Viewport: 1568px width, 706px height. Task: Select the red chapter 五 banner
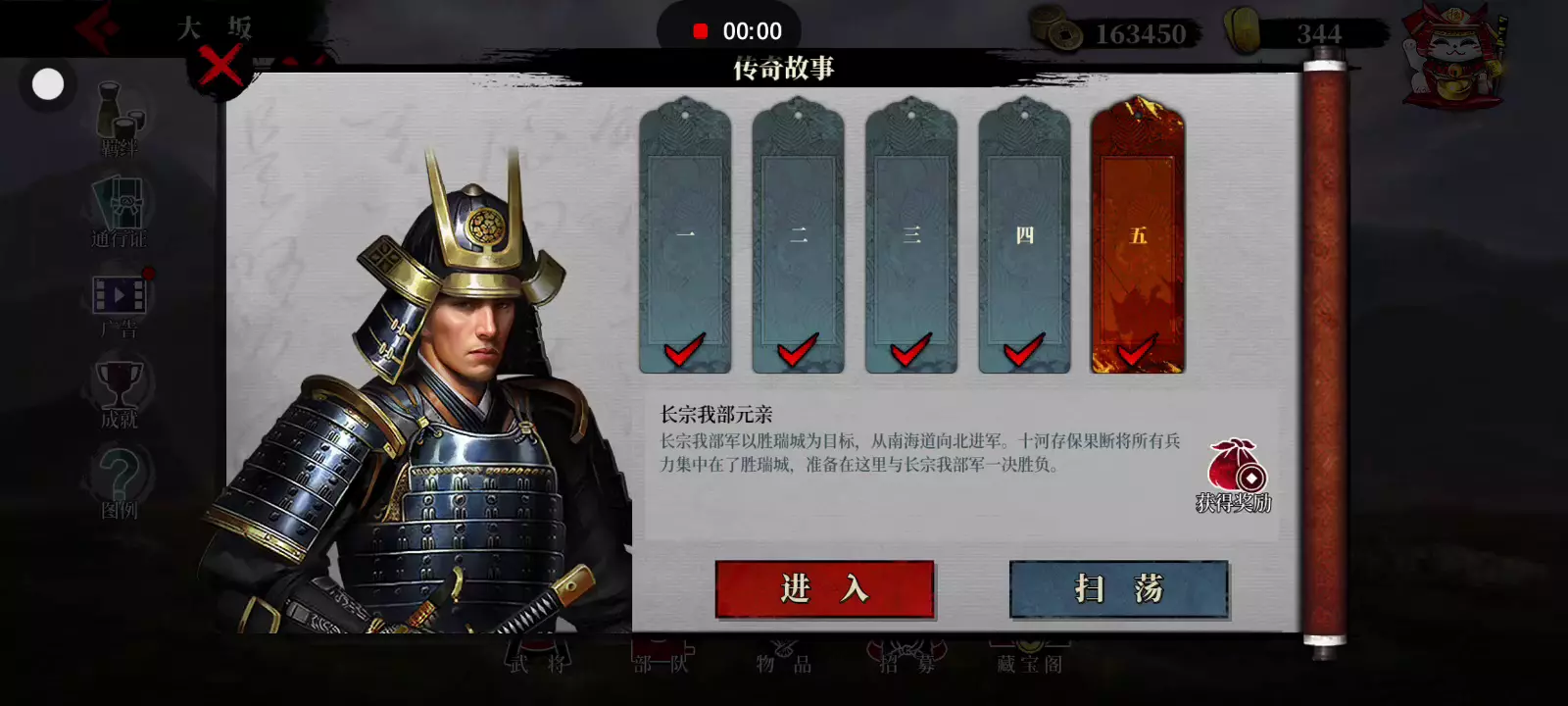(1138, 235)
